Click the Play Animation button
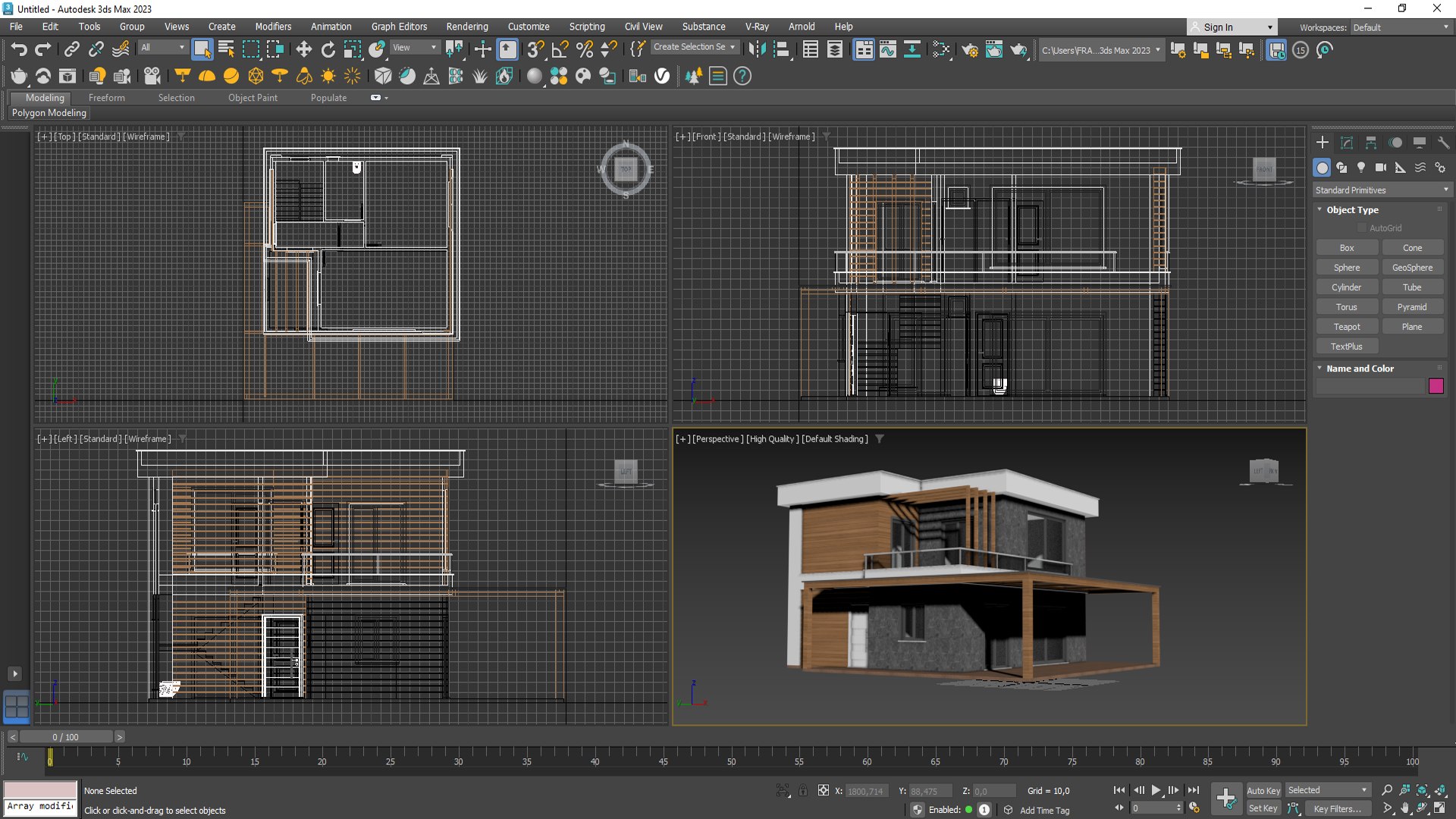This screenshot has width=1456, height=819. [x=1156, y=790]
